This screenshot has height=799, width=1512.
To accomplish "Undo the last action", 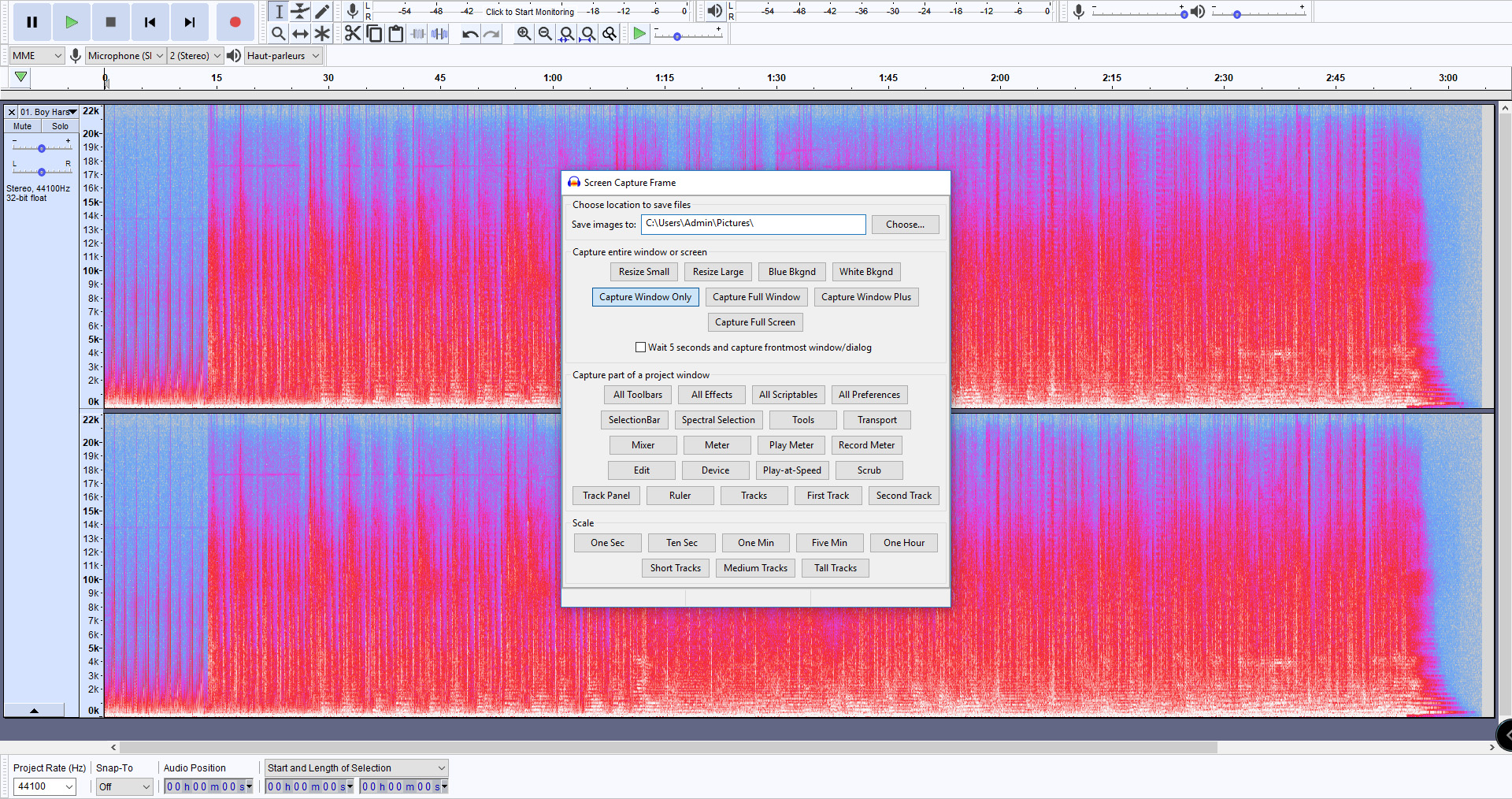I will [470, 33].
